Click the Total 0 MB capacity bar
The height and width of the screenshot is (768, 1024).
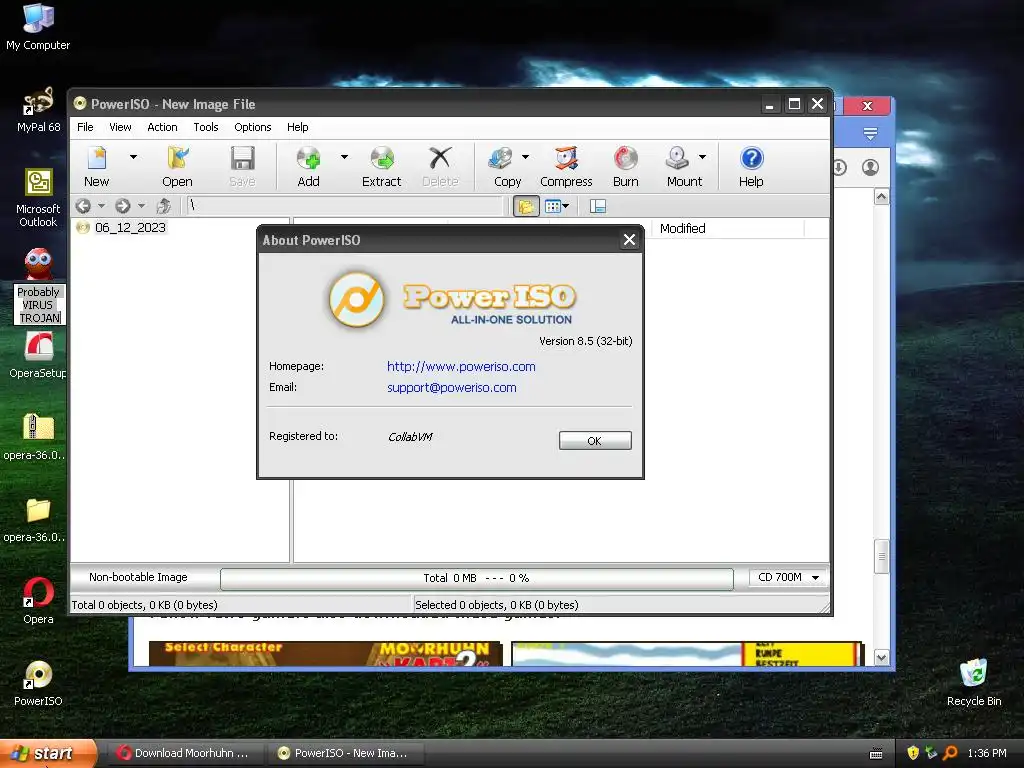coord(477,579)
